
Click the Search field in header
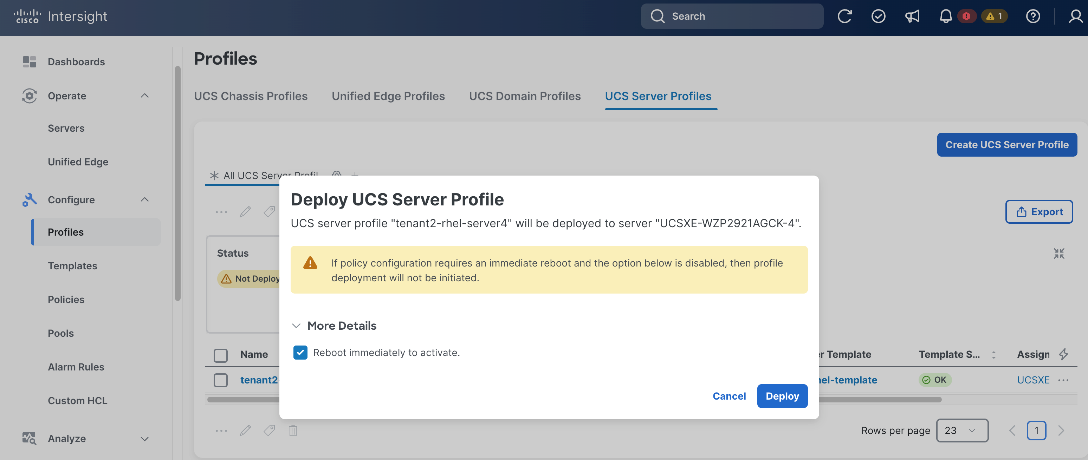tap(732, 17)
